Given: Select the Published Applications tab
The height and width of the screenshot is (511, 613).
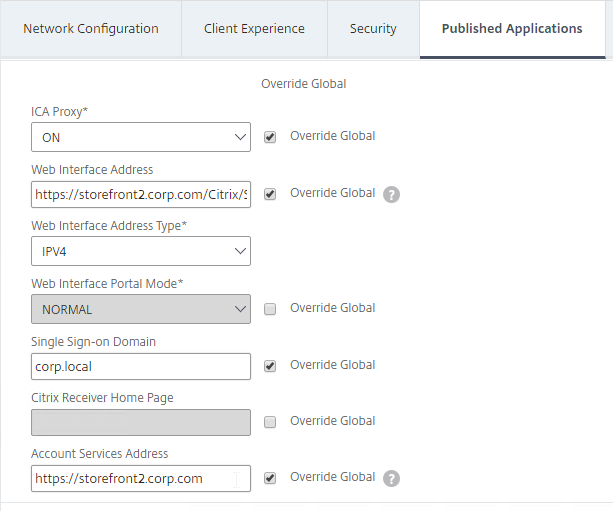Looking at the screenshot, I should pos(512,29).
